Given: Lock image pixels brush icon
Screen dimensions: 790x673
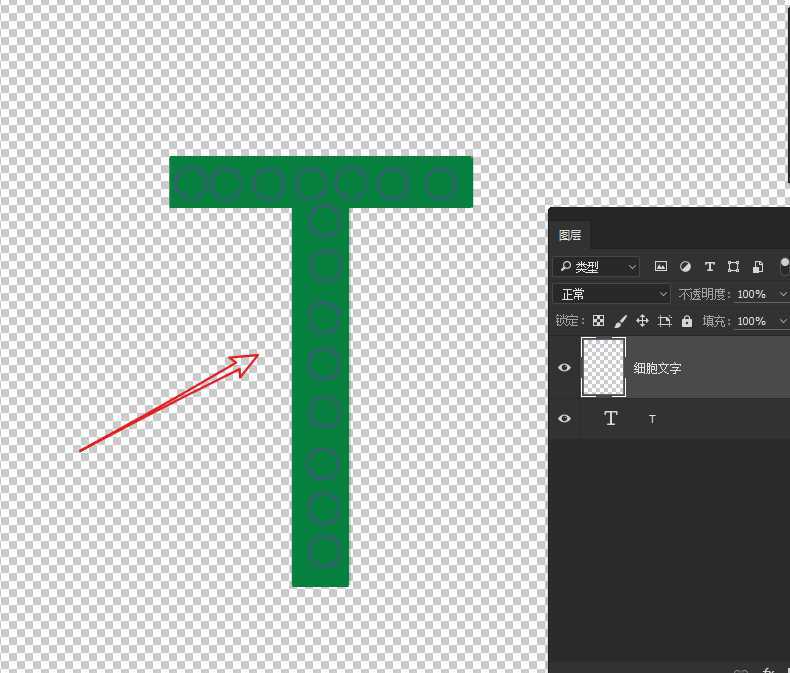Looking at the screenshot, I should tap(620, 321).
